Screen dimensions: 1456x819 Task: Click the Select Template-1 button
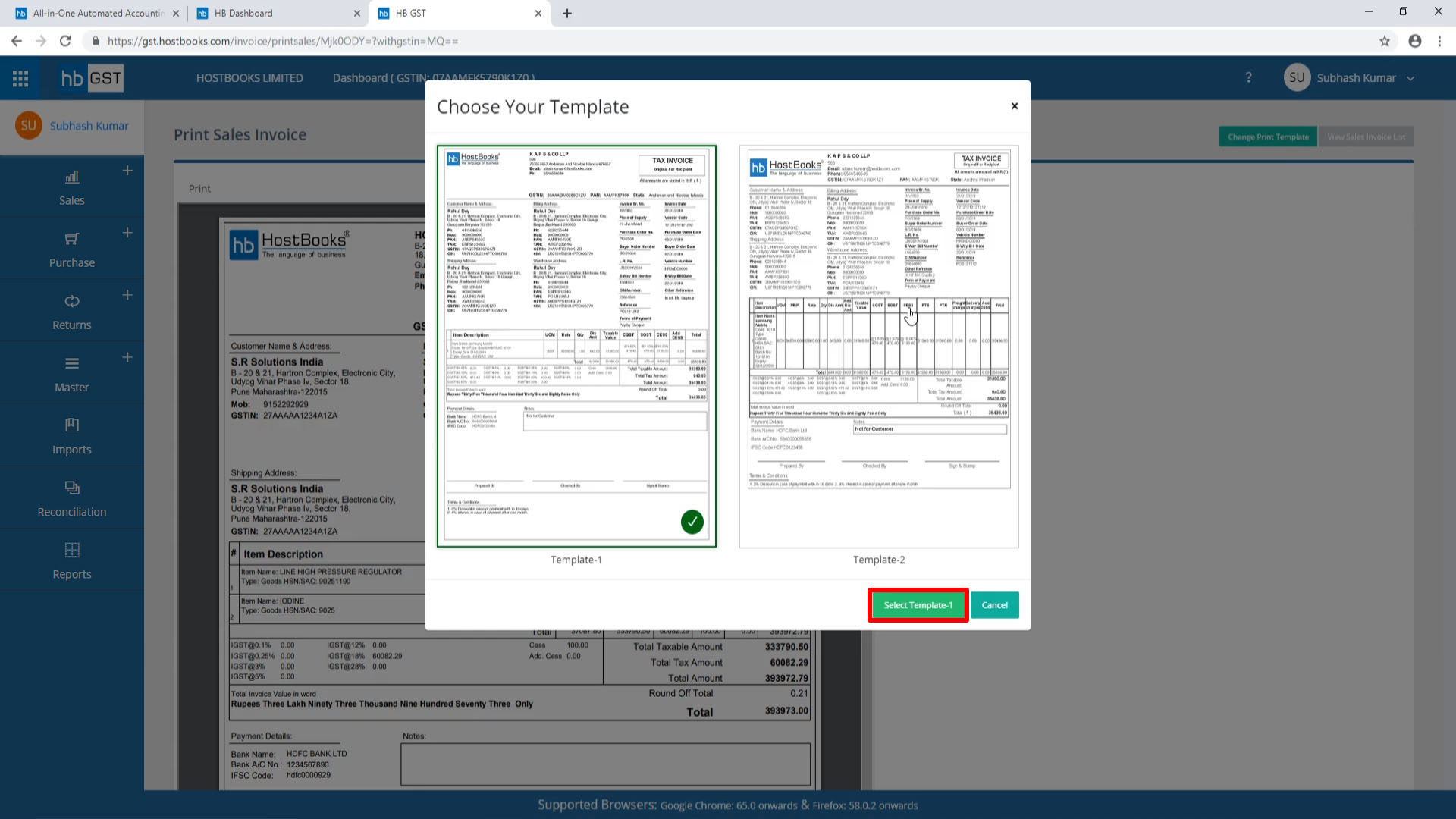pos(918,605)
